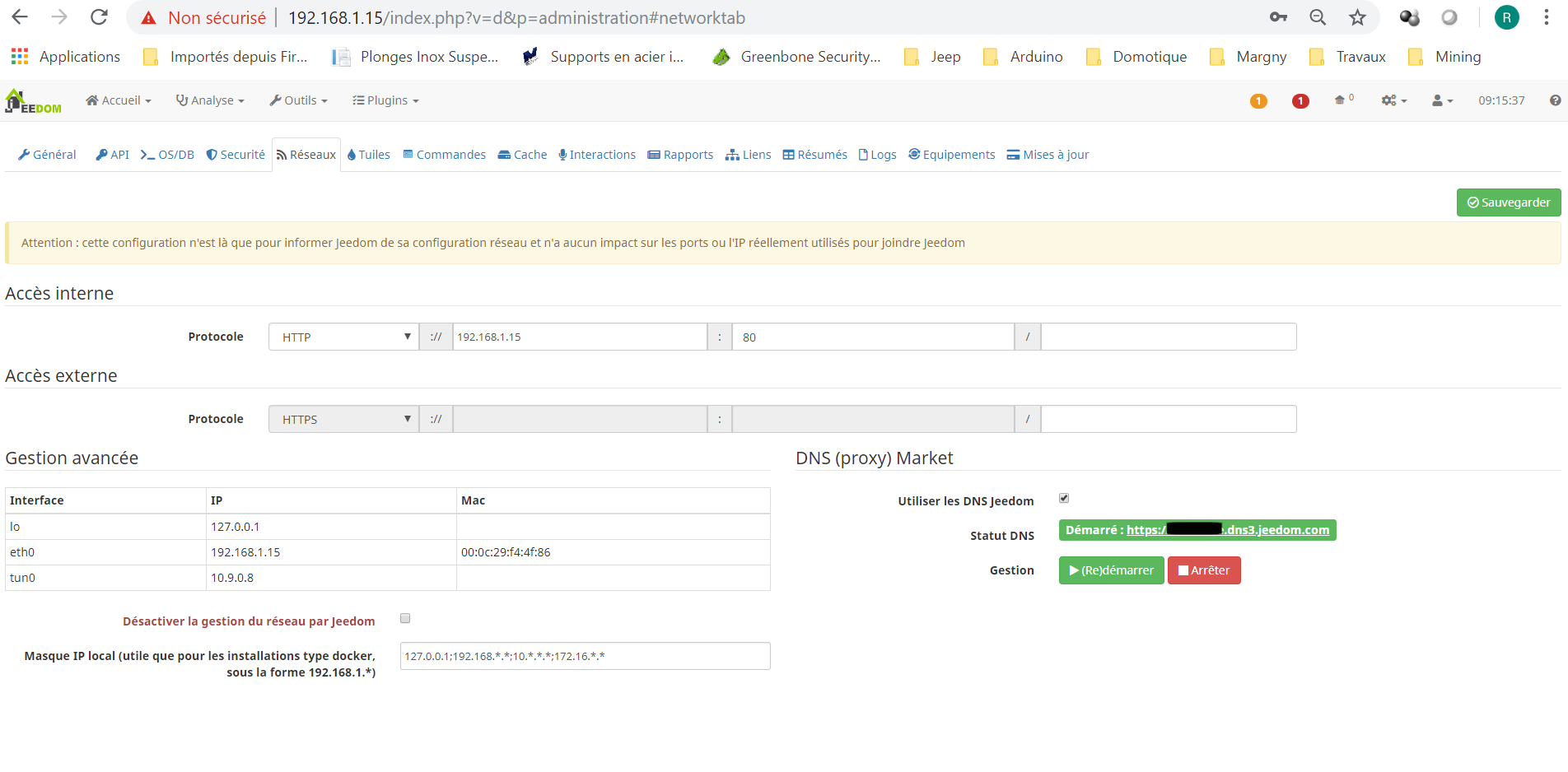Image resolution: width=1568 pixels, height=772 pixels.
Task: Select the Réseaux tab
Action: (x=306, y=155)
